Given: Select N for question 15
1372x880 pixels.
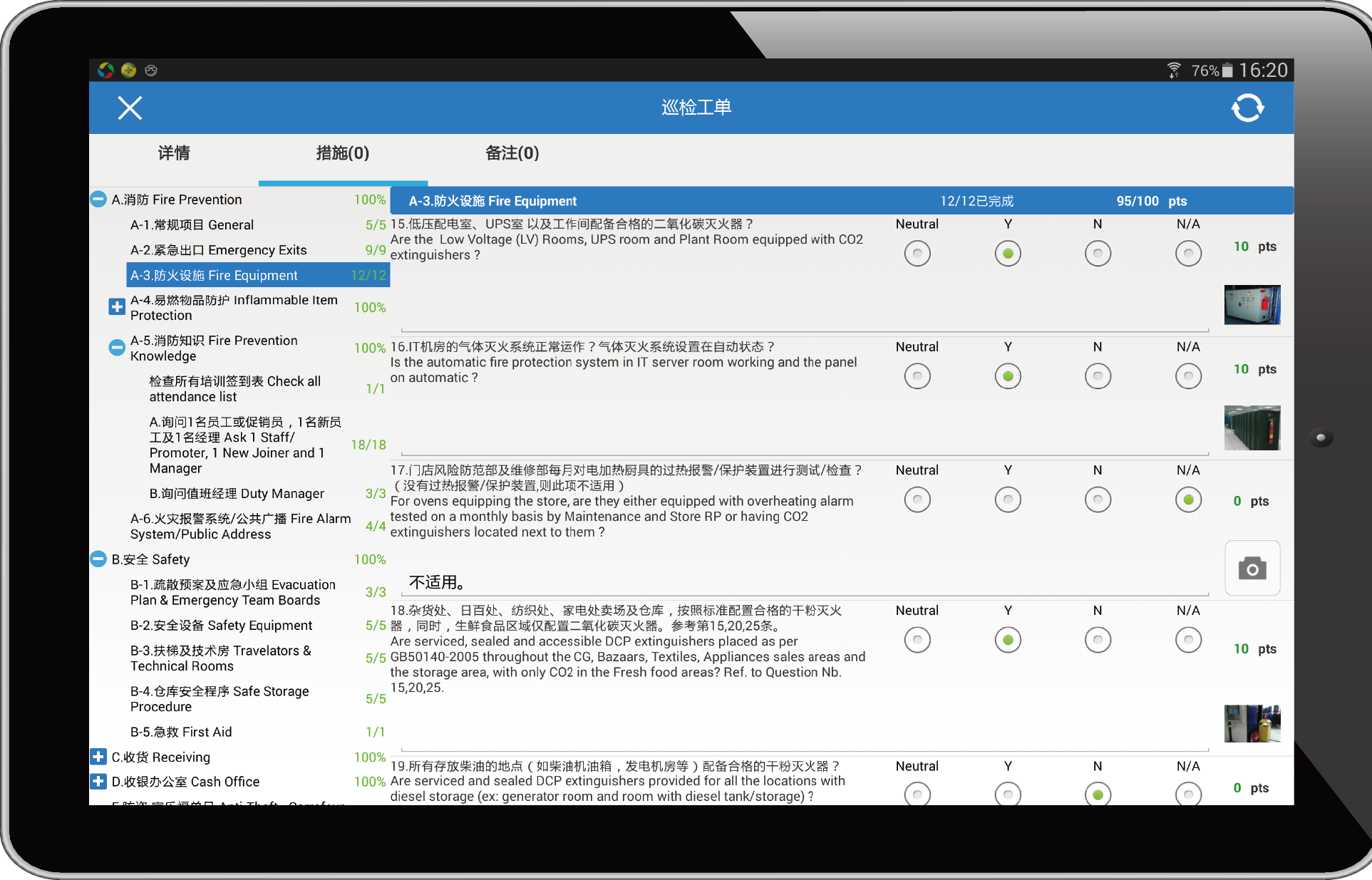Looking at the screenshot, I should click(1098, 253).
